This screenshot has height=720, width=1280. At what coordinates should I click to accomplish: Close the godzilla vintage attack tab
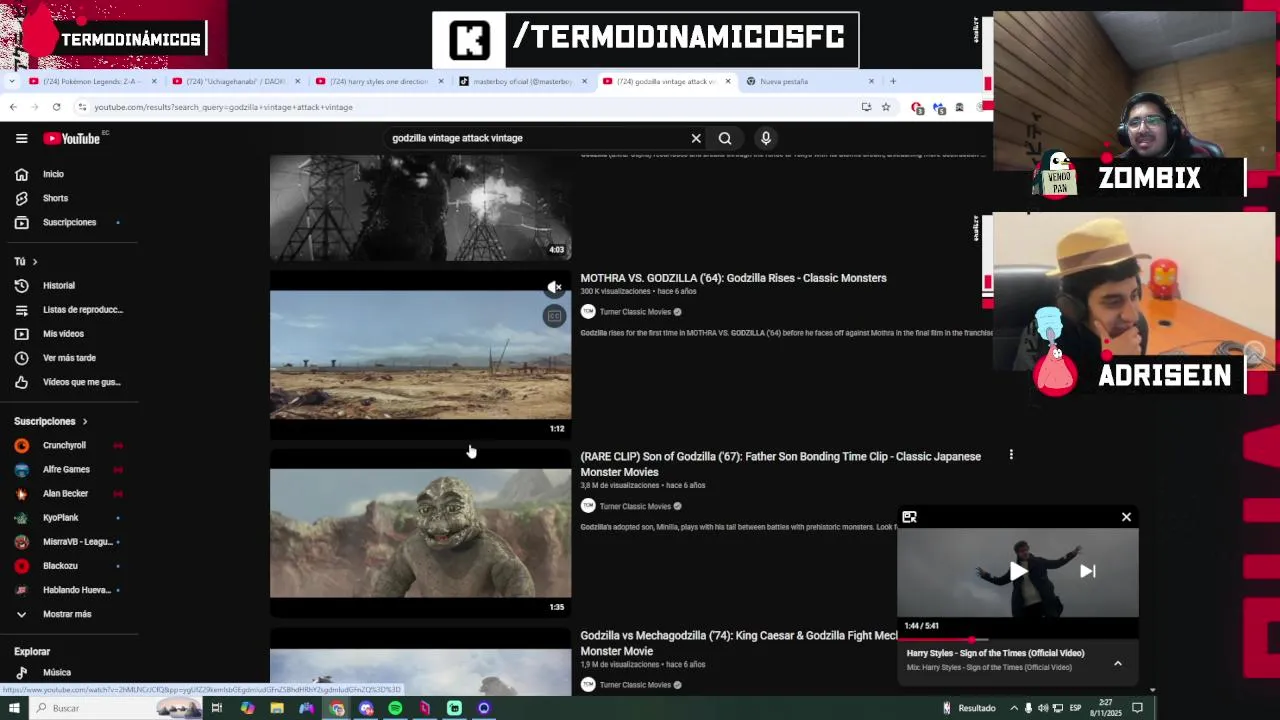coord(728,81)
